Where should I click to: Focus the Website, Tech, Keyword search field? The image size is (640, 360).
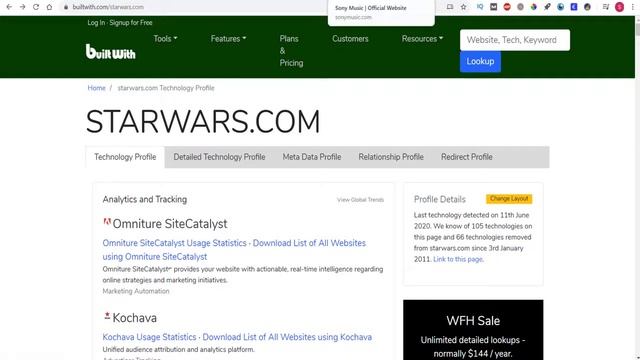point(515,40)
